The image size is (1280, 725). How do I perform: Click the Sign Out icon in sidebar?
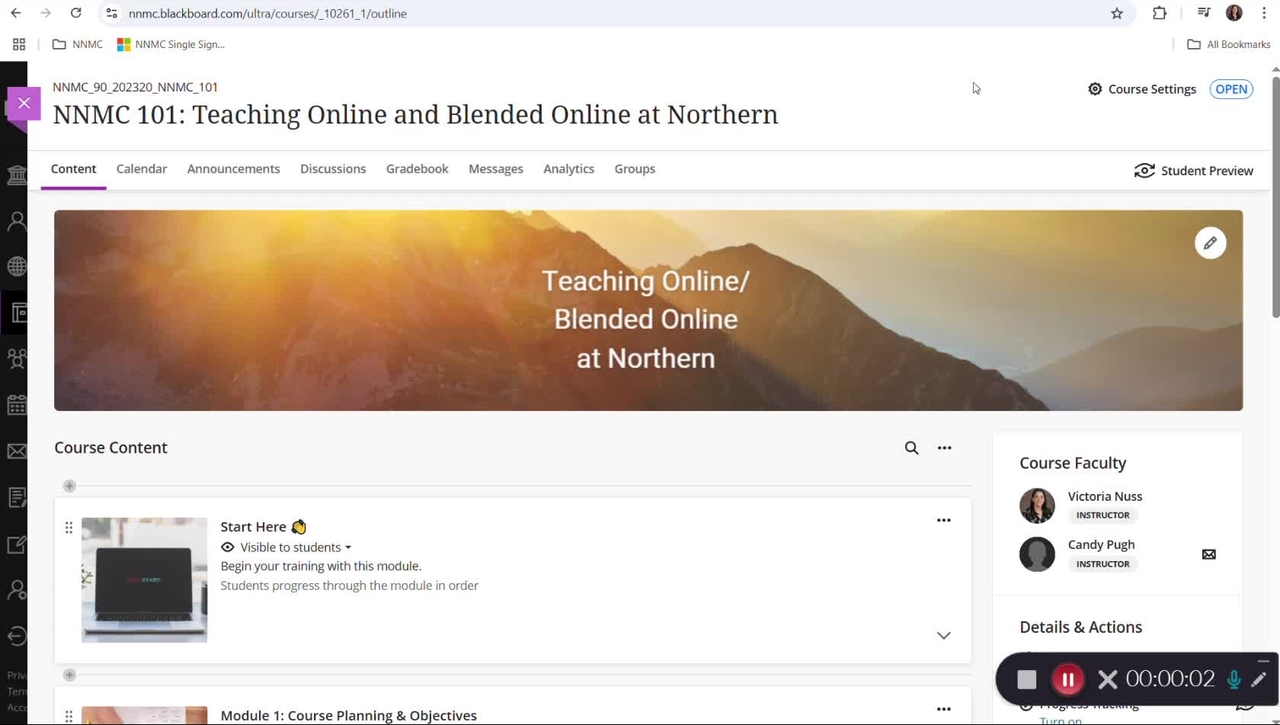17,636
